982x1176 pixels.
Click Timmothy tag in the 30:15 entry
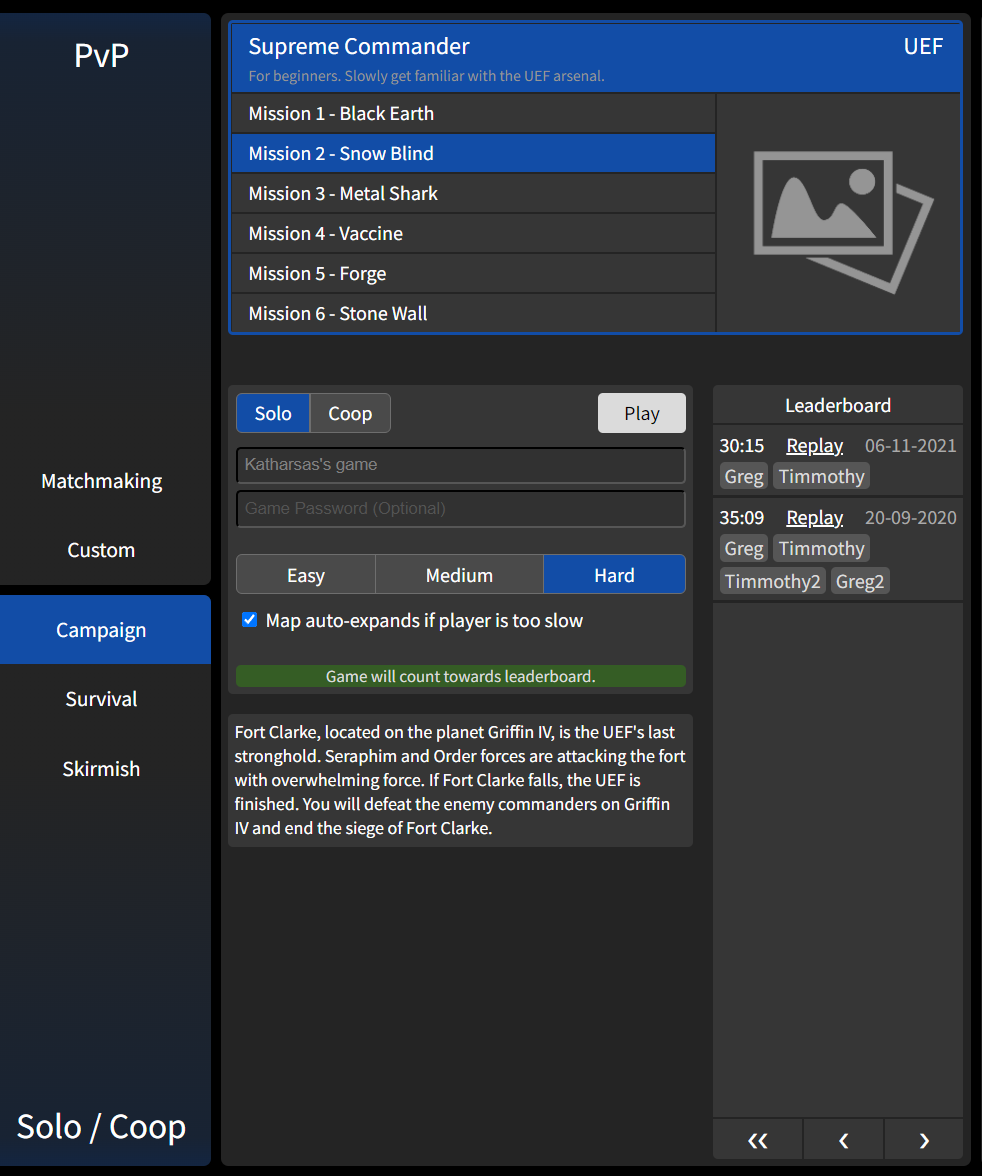coord(821,476)
